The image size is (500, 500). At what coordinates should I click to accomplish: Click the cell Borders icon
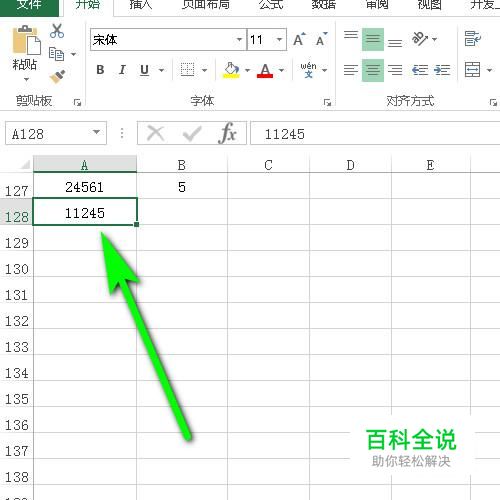coord(187,70)
